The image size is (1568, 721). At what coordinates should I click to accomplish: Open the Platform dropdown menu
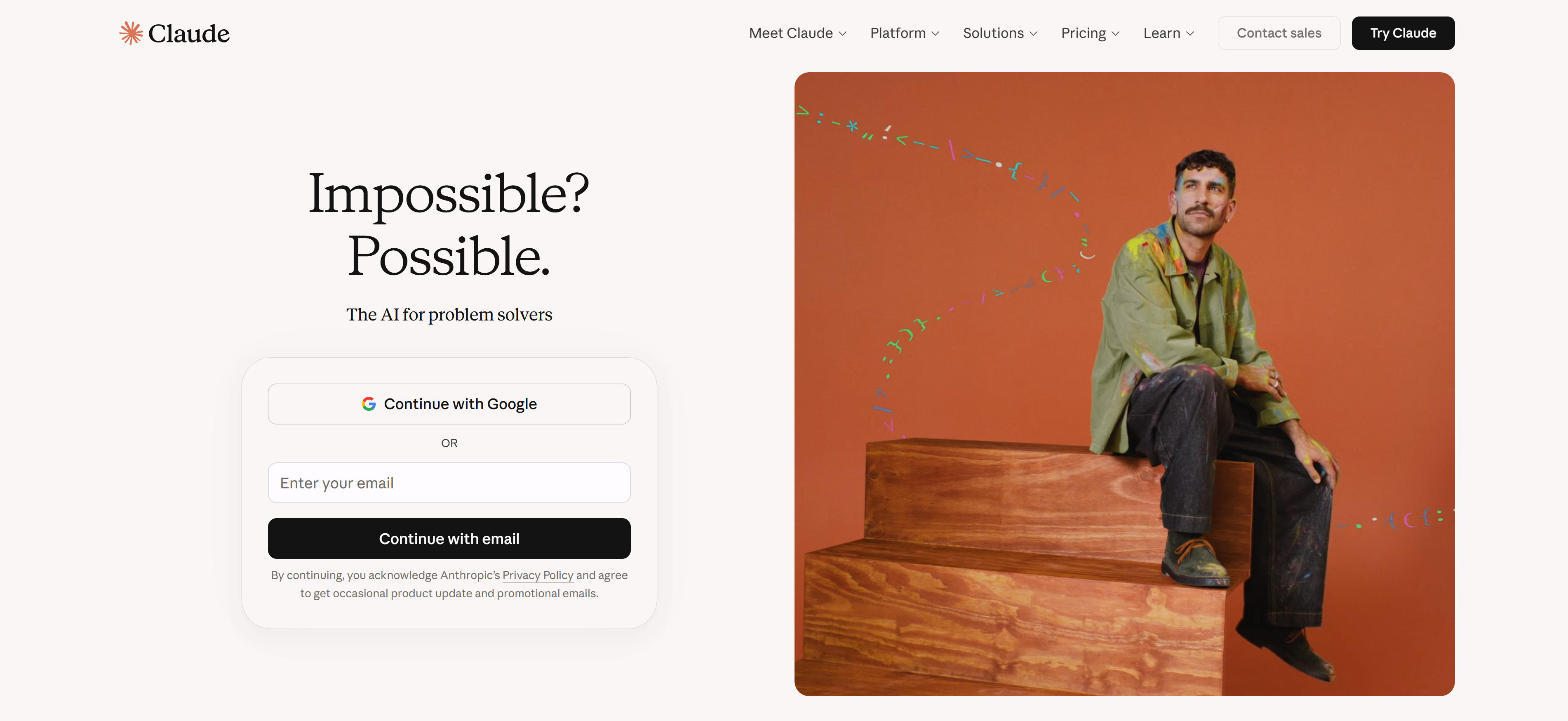(905, 33)
